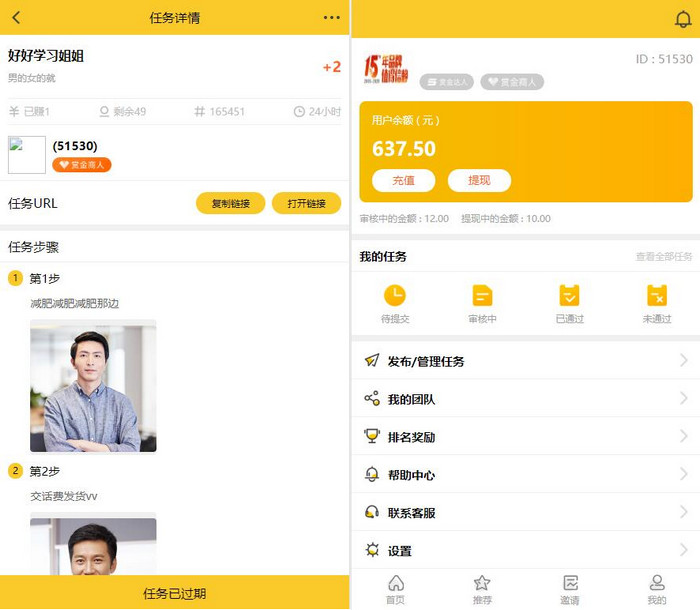Click the headset icon beside 联系客服
700x610 pixels.
372,512
